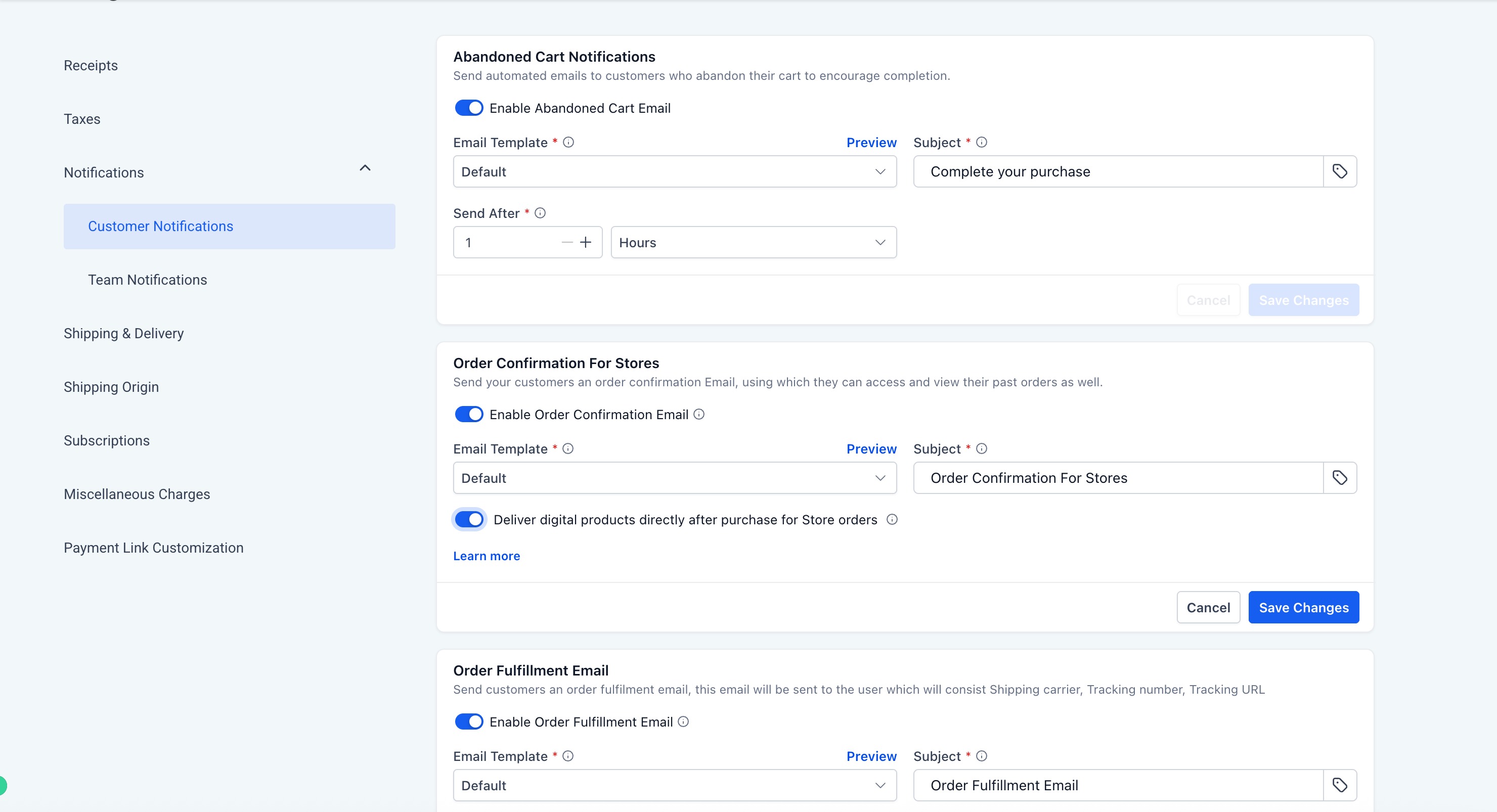Turn off Enable Order Confirmation Email switch

pos(468,414)
